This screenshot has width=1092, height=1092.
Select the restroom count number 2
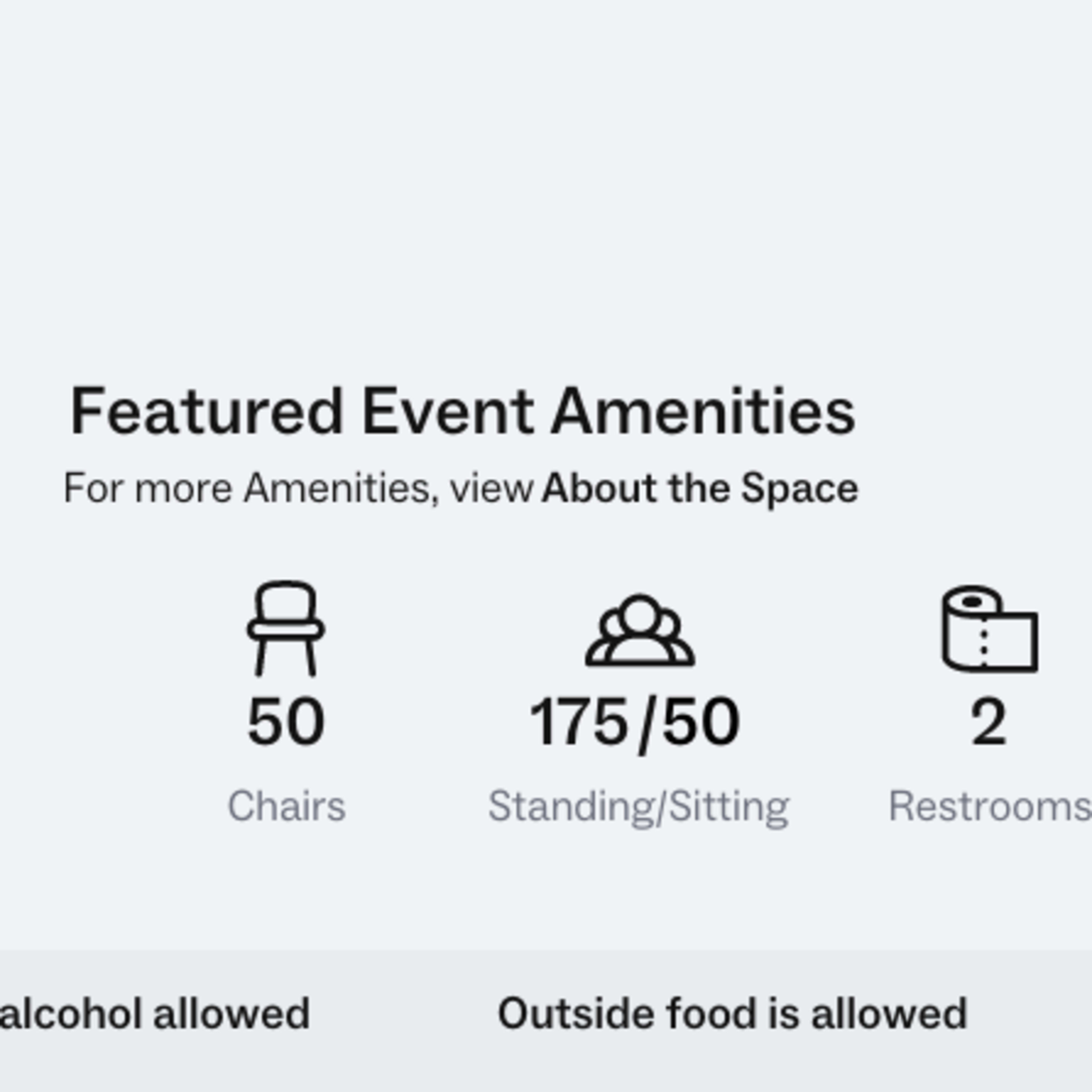(988, 721)
